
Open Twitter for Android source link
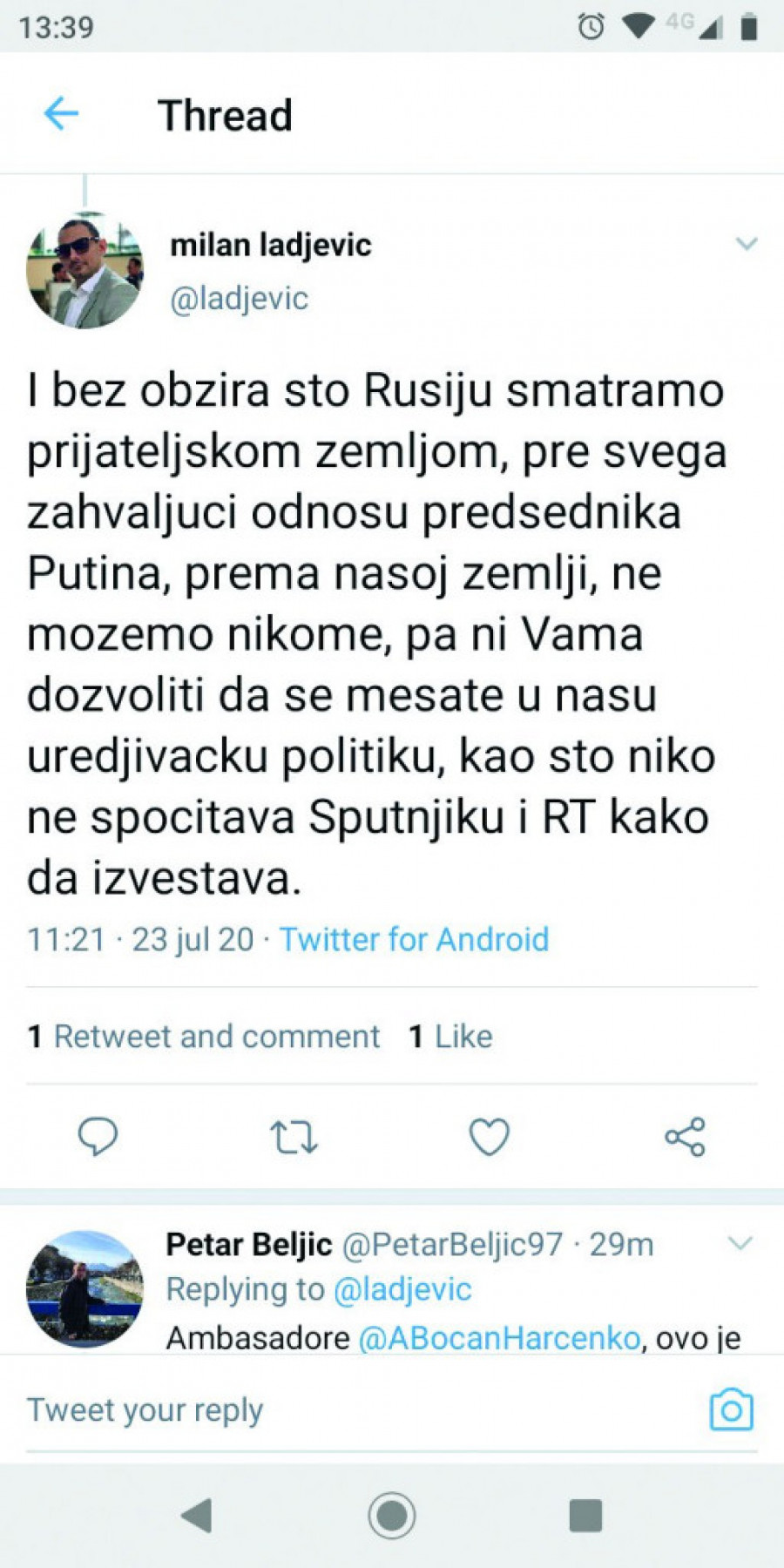click(x=414, y=940)
